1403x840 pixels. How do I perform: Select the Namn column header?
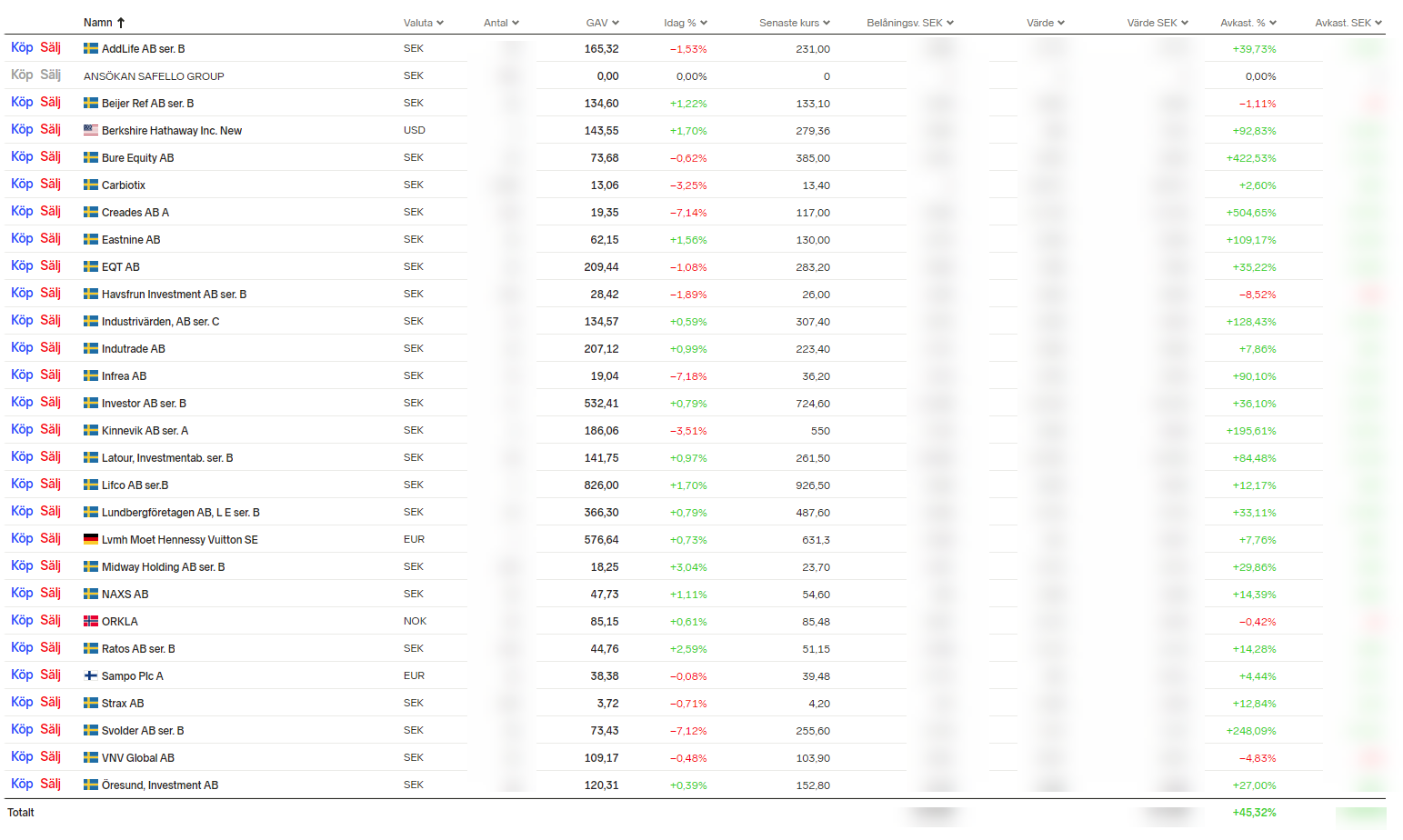tap(97, 23)
